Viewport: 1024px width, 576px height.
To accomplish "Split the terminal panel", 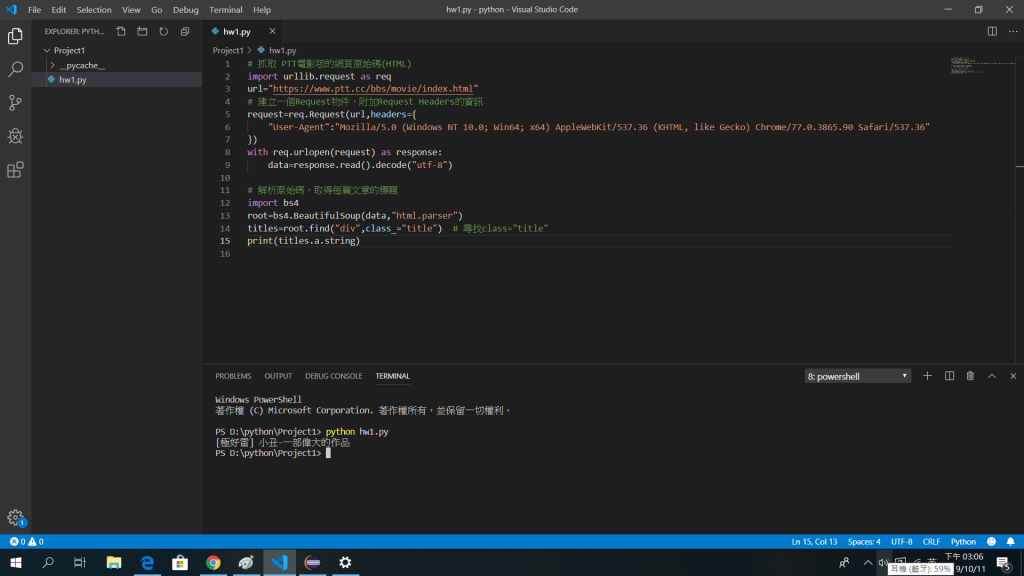I will click(x=949, y=376).
